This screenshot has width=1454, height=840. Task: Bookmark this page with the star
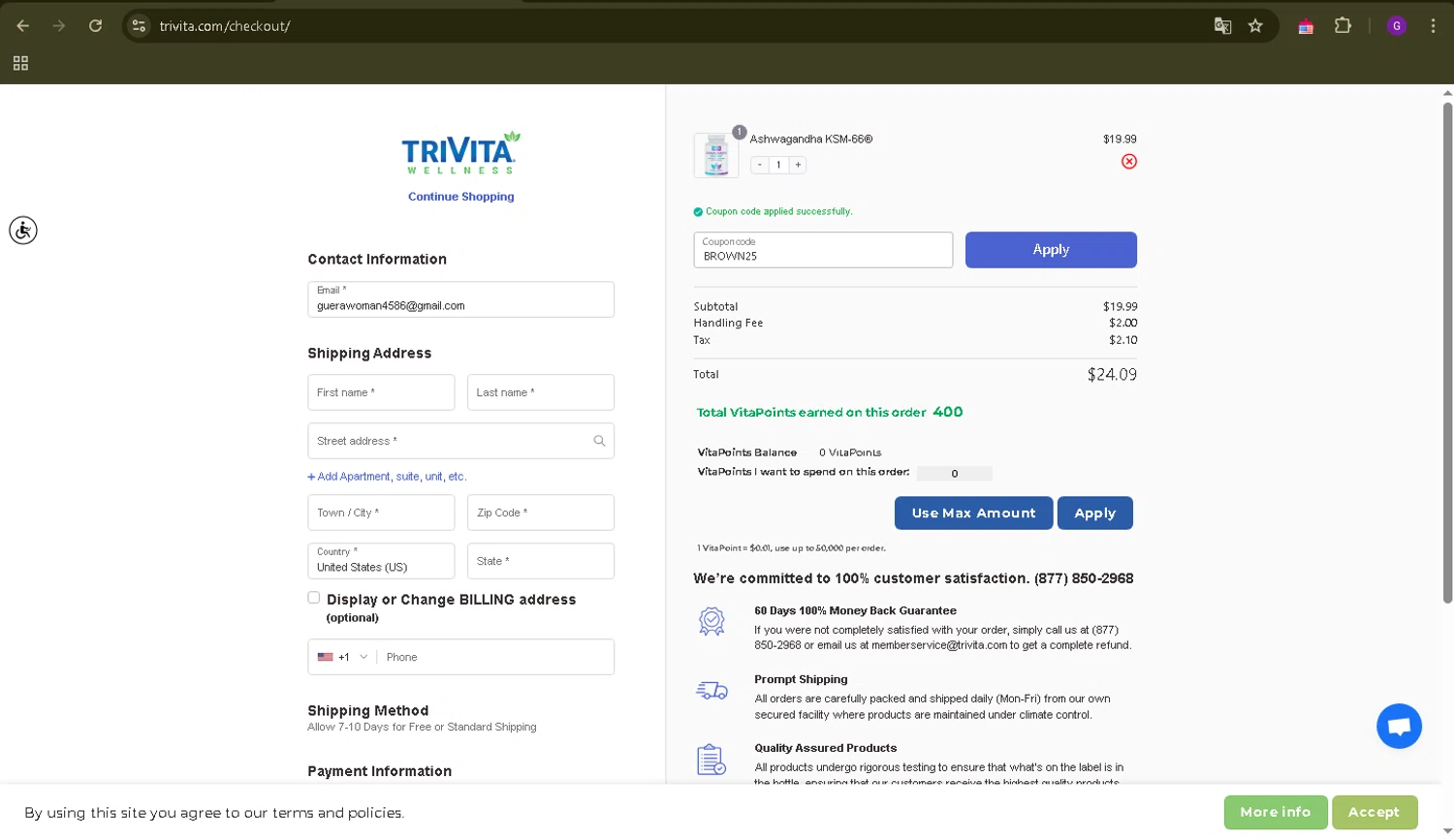(x=1255, y=26)
